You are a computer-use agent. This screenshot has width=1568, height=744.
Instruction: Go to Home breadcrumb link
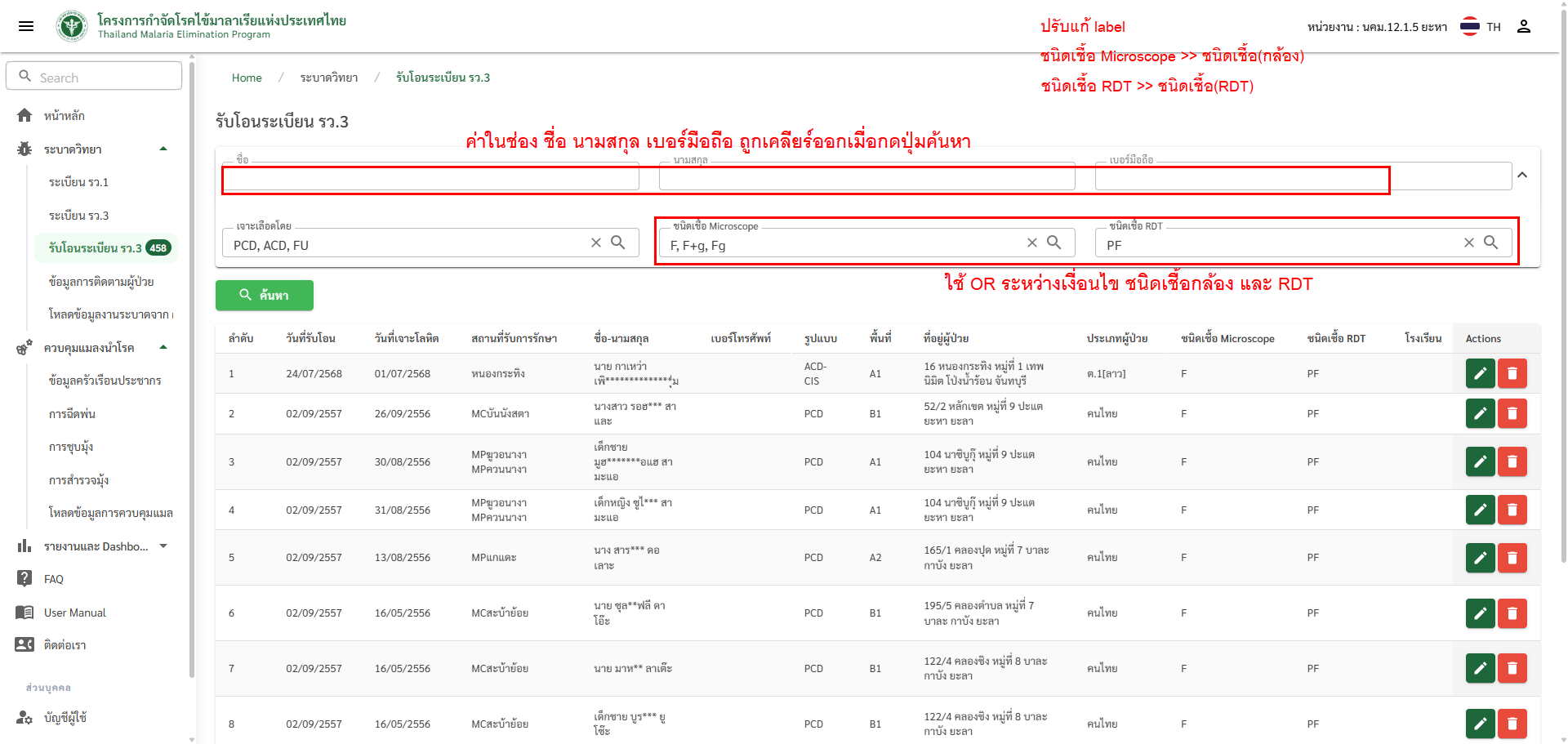tap(247, 78)
